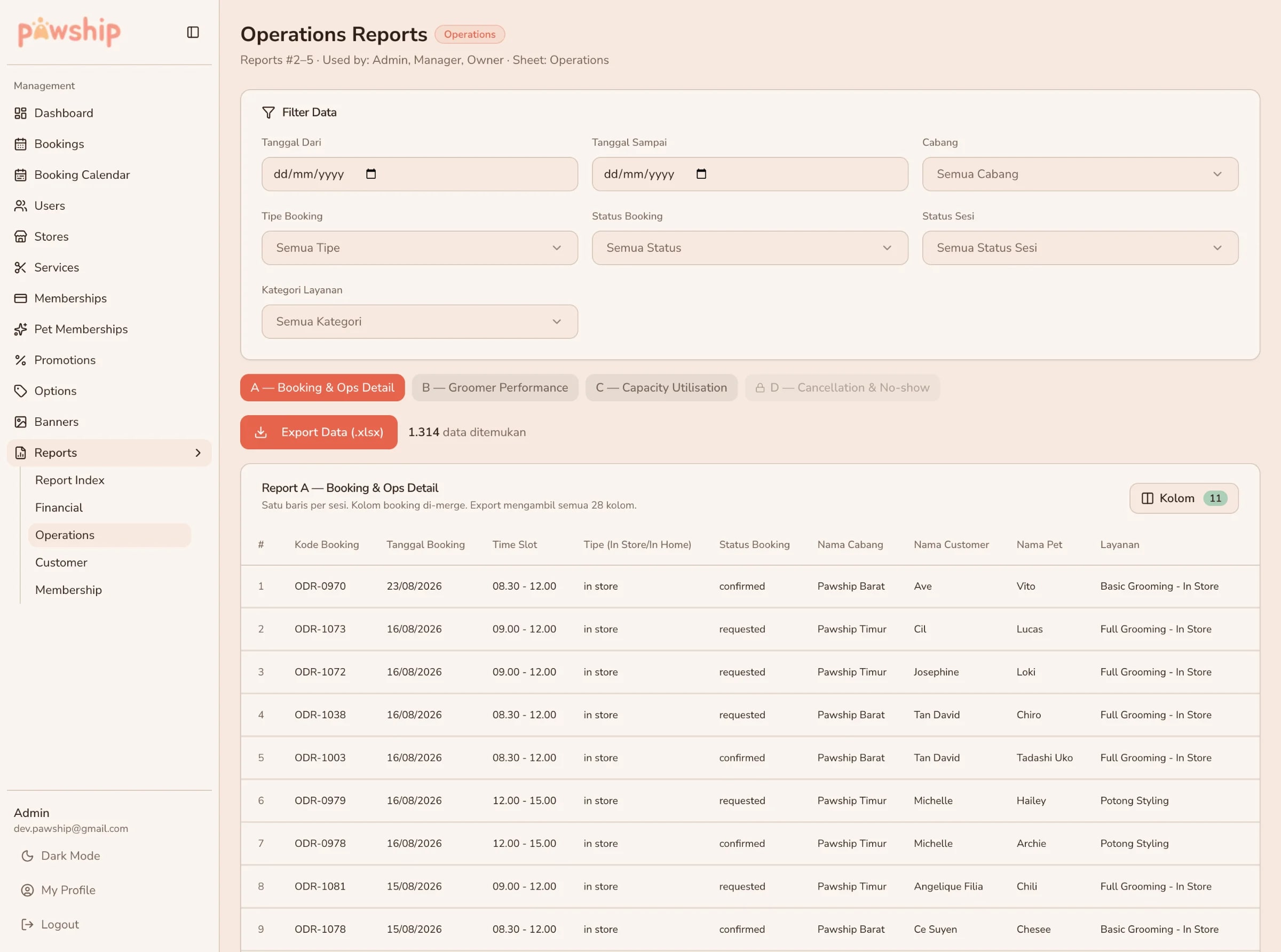Switch to A — Booking & Ops Detail tab
The image size is (1281, 952).
click(322, 388)
